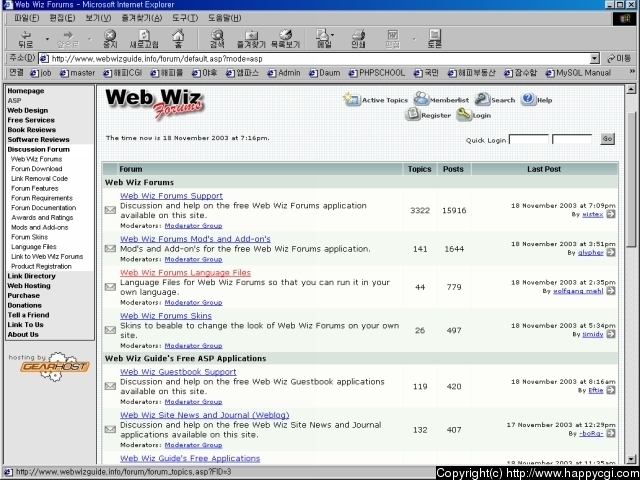Open the Mail button dropdown arrow
Viewport: 640px width, 480px height.
tap(332, 35)
